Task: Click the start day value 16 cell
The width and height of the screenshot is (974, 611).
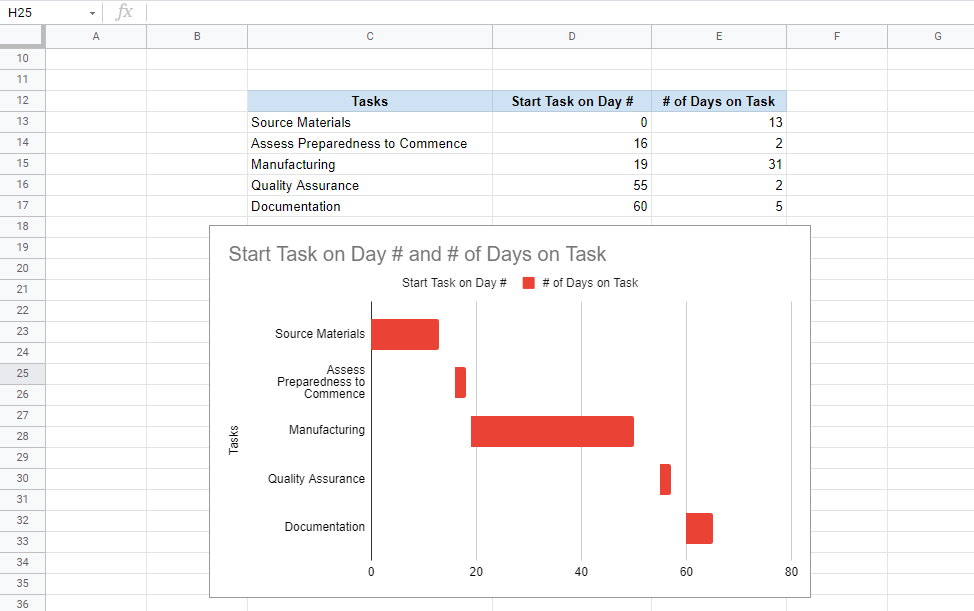Action: click(x=571, y=143)
